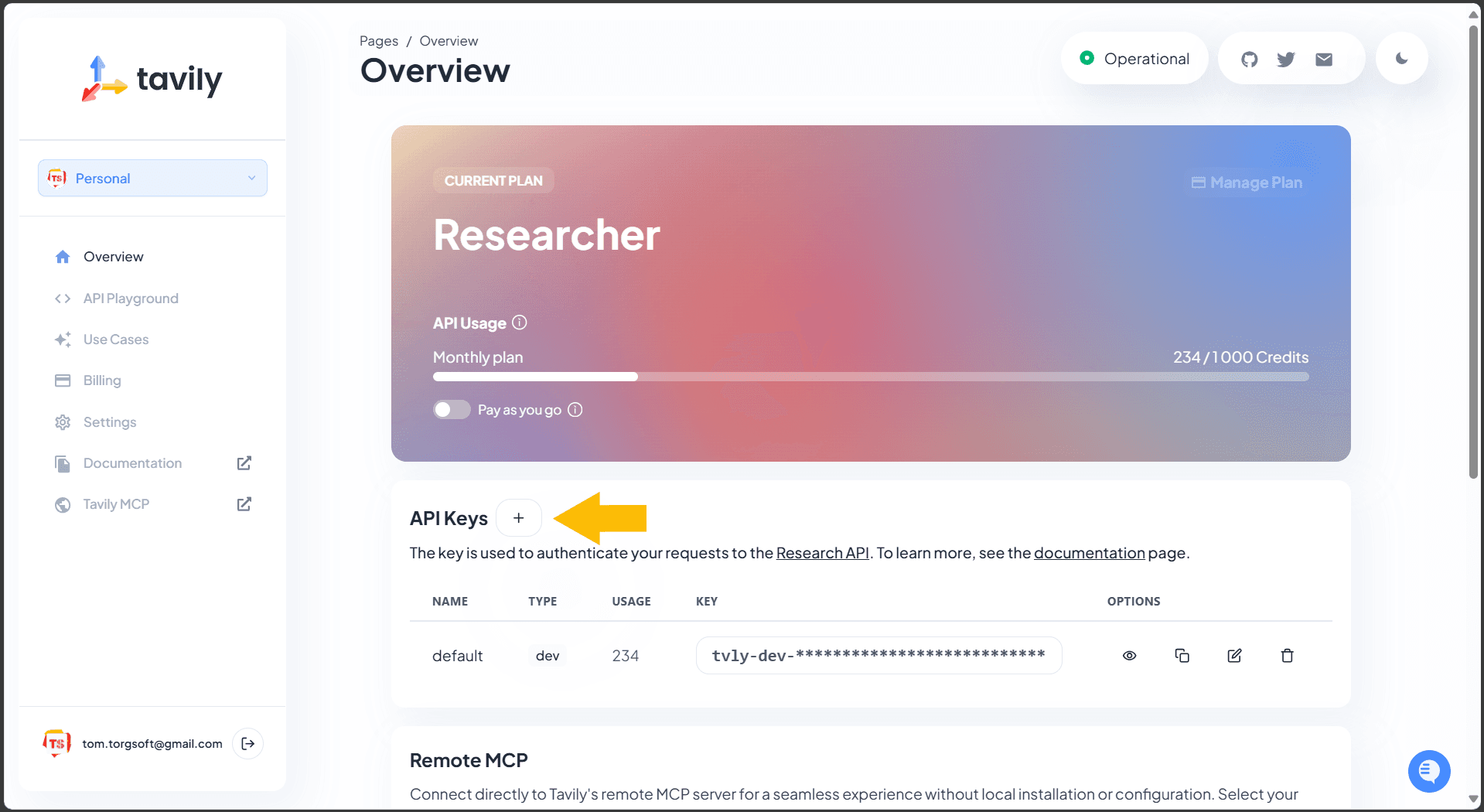Add a new API key with plus button
This screenshot has width=1484, height=812.
(518, 518)
